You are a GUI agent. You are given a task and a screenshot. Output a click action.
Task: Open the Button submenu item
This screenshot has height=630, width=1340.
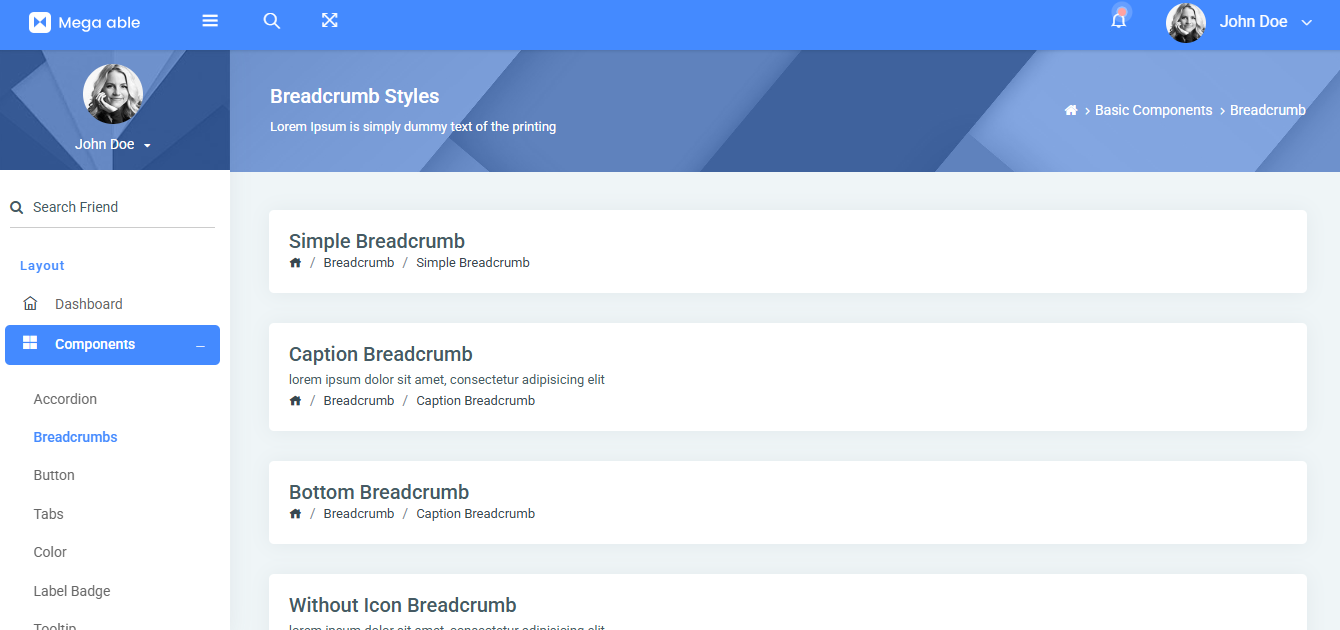(x=54, y=476)
